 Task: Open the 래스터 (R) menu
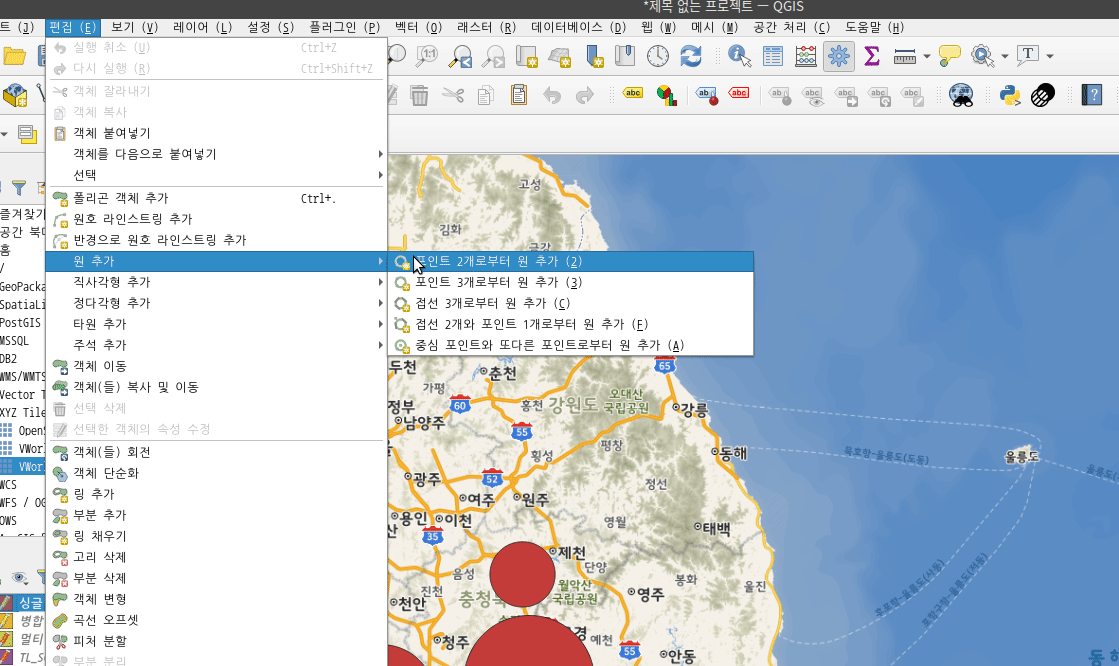click(x=487, y=27)
